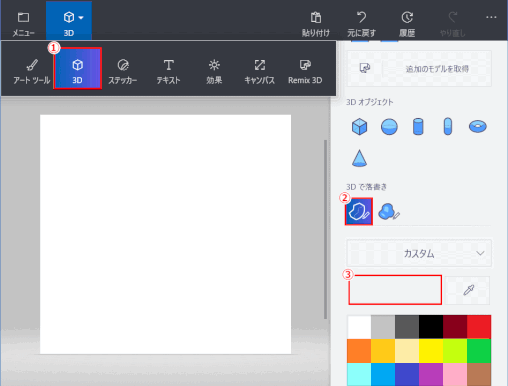Select アート ツール brush tab
Image resolution: width=508 pixels, height=386 pixels.
click(x=32, y=71)
